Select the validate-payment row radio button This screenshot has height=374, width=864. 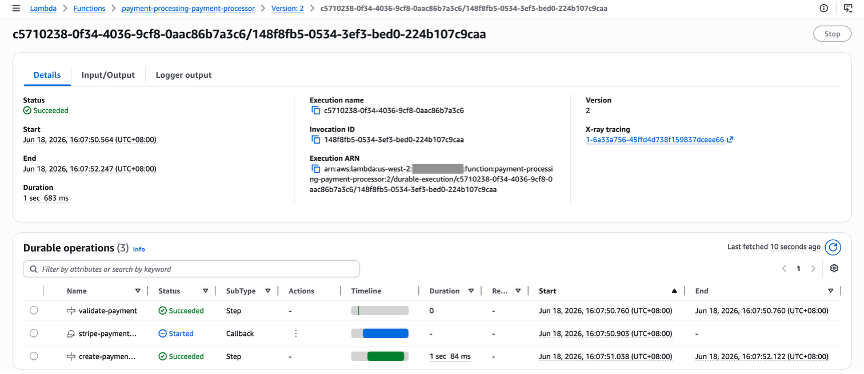tap(34, 311)
